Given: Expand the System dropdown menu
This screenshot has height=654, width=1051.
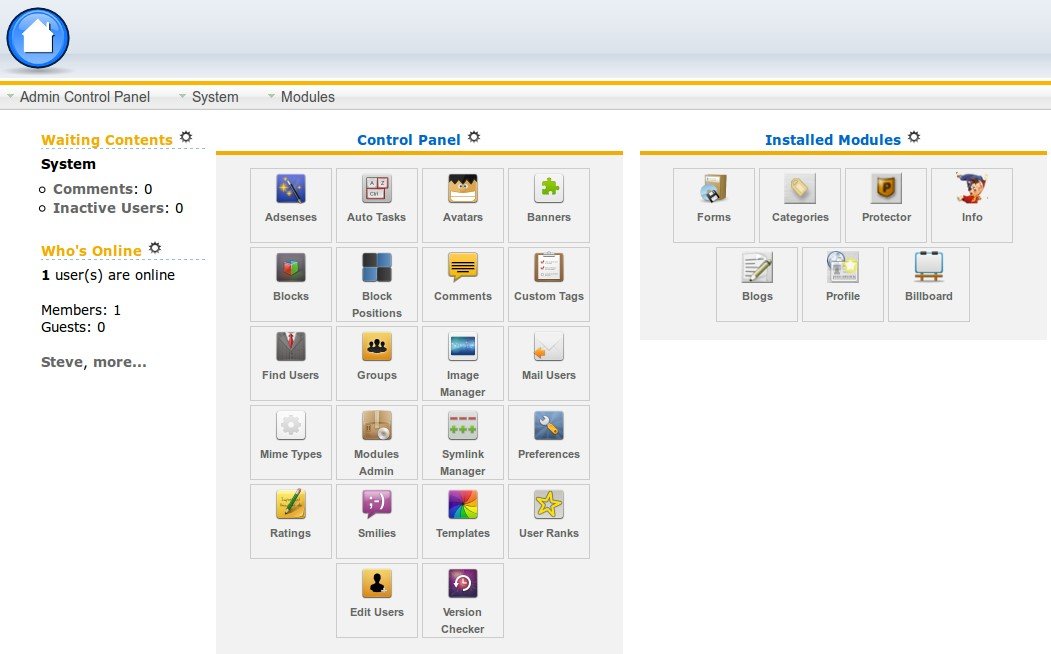Looking at the screenshot, I should click(208, 97).
